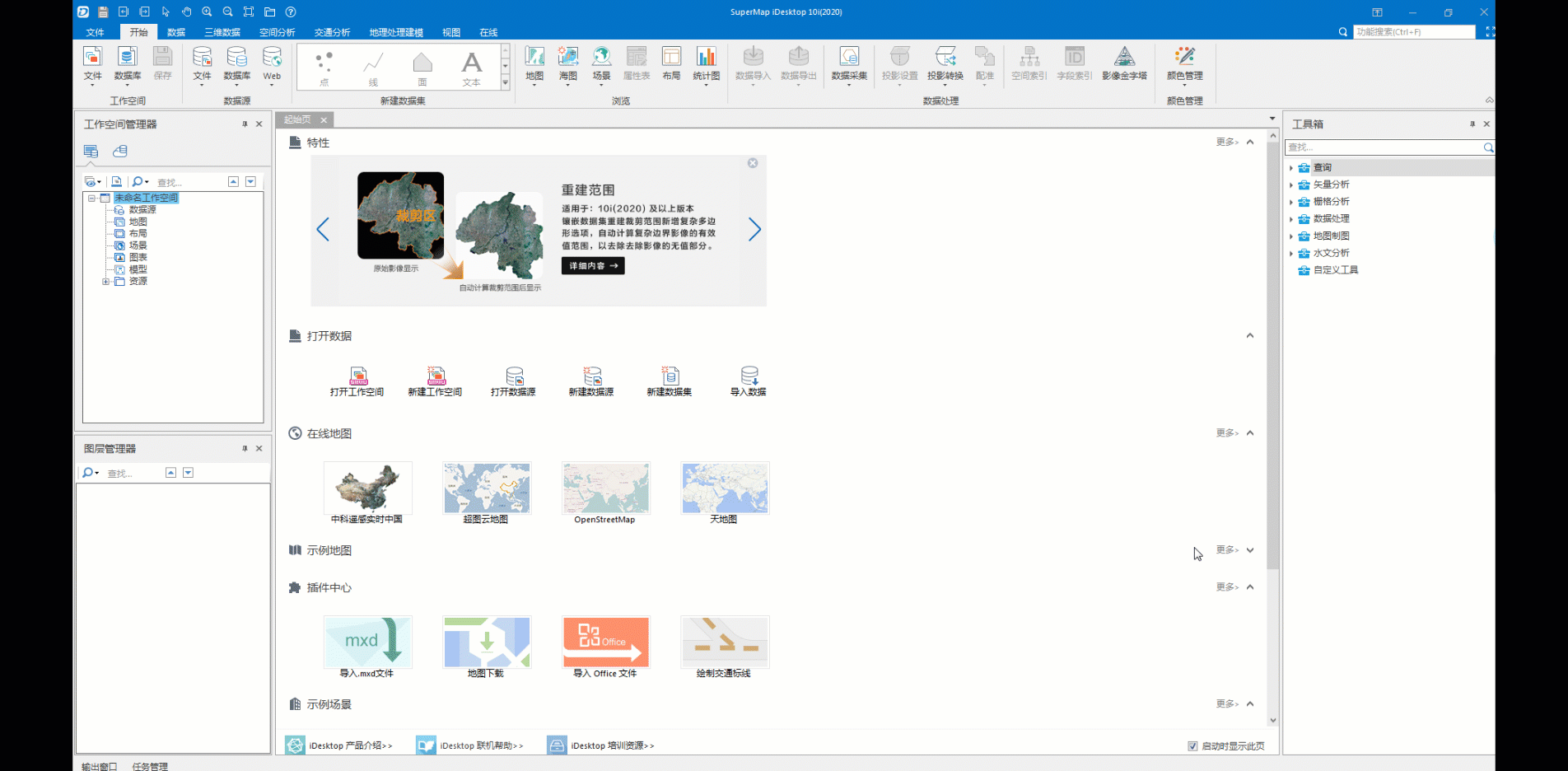Screen dimensions: 1568x771
Task: Open the 地理处理建模 ribbon tab
Action: [x=396, y=32]
